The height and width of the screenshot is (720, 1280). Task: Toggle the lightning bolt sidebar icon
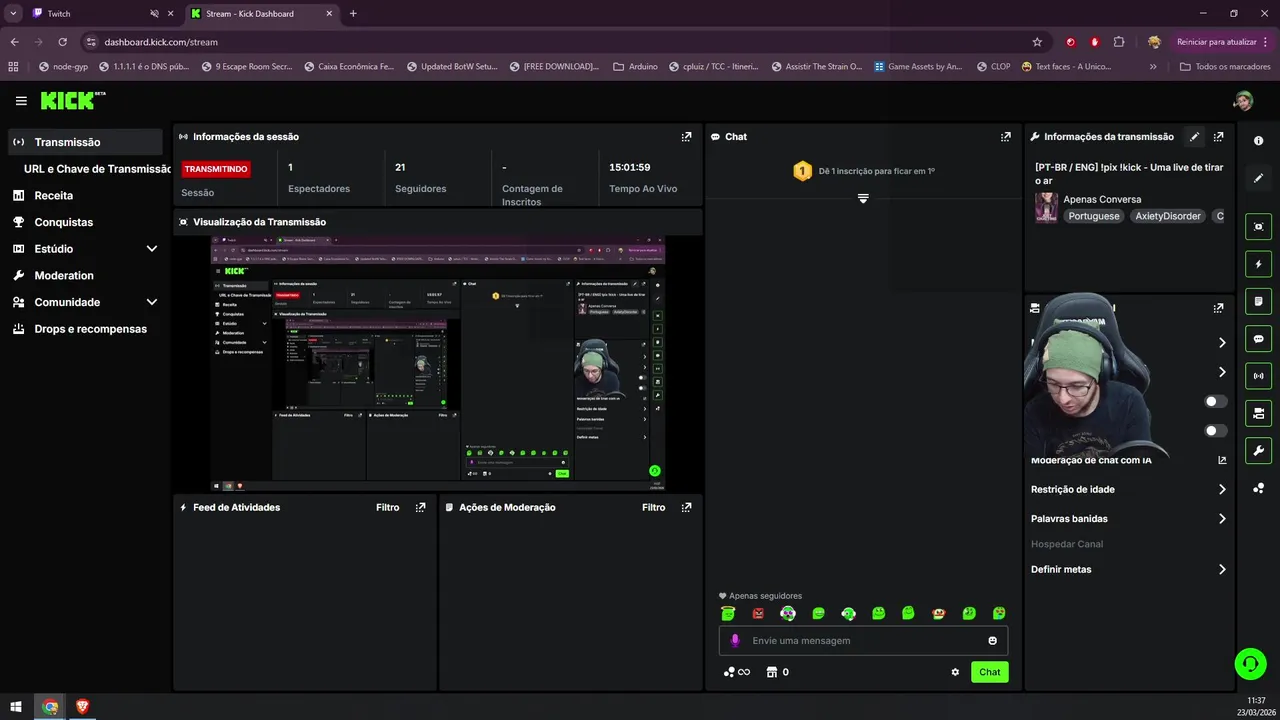click(x=1258, y=264)
